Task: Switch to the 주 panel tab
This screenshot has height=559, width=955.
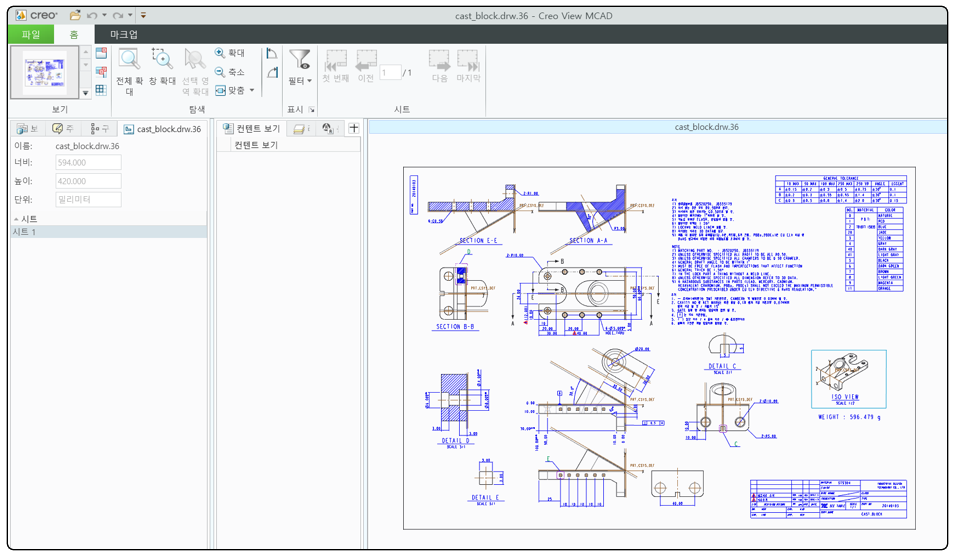Action: (63, 128)
